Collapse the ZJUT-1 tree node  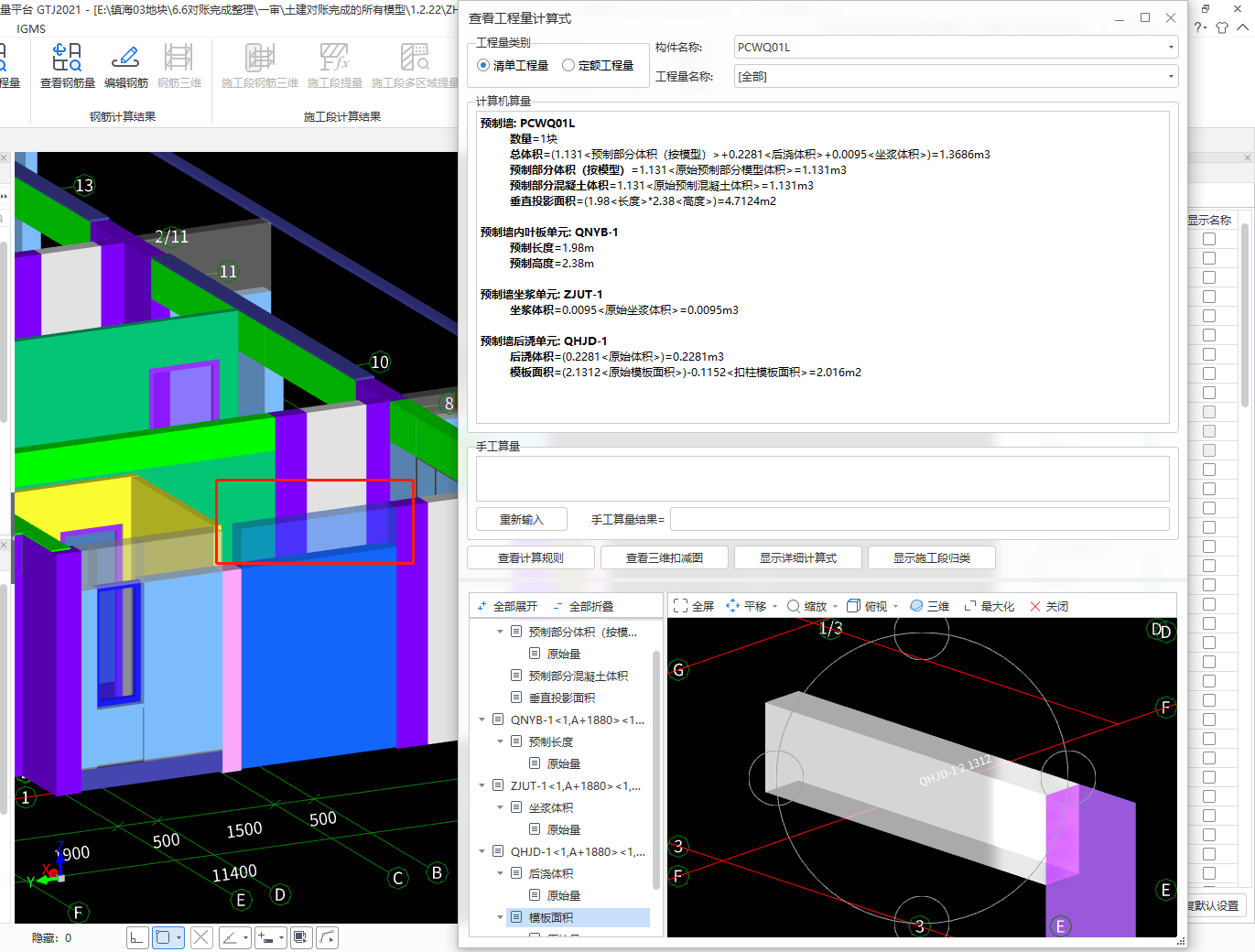pyautogui.click(x=482, y=785)
